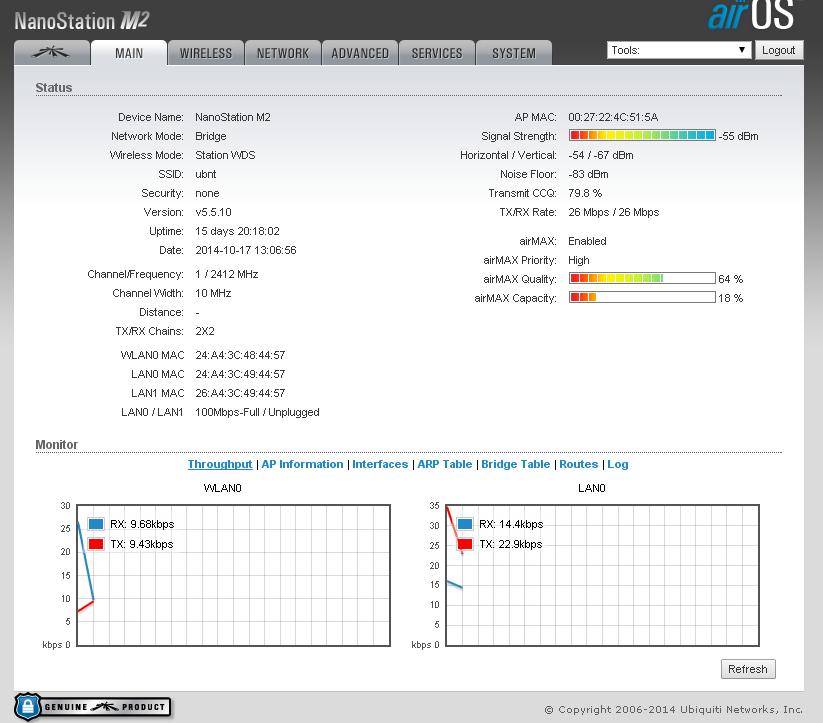The width and height of the screenshot is (823, 723).
Task: Click the NanoStation M2 header title
Action: pos(82,21)
